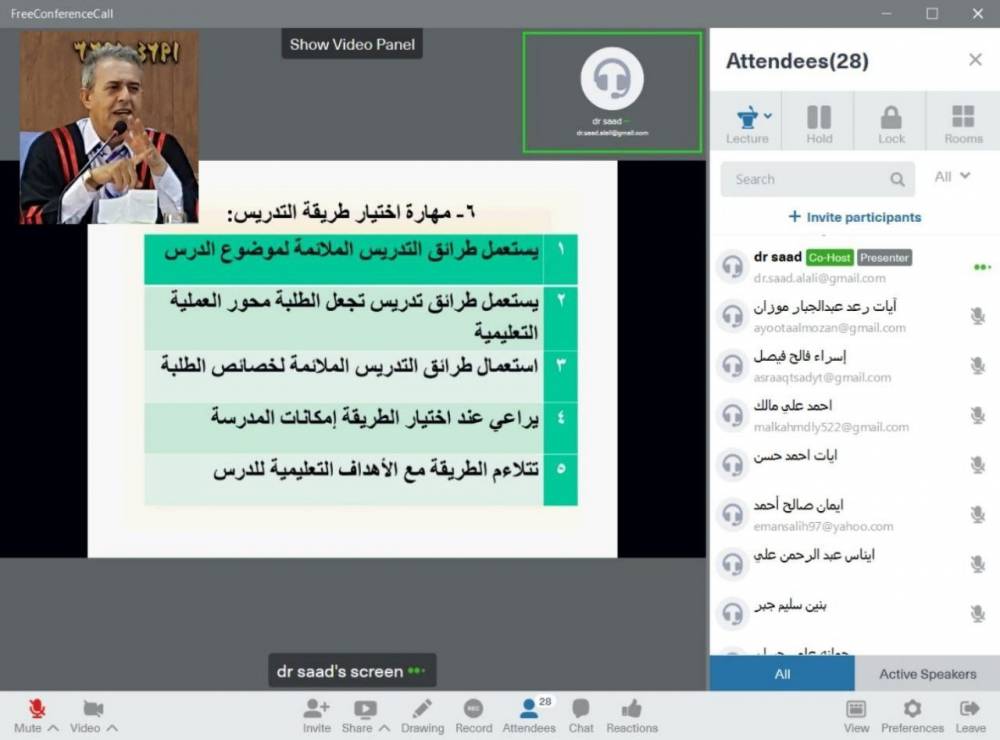
Task: Expand the Share options arrow
Action: (385, 728)
